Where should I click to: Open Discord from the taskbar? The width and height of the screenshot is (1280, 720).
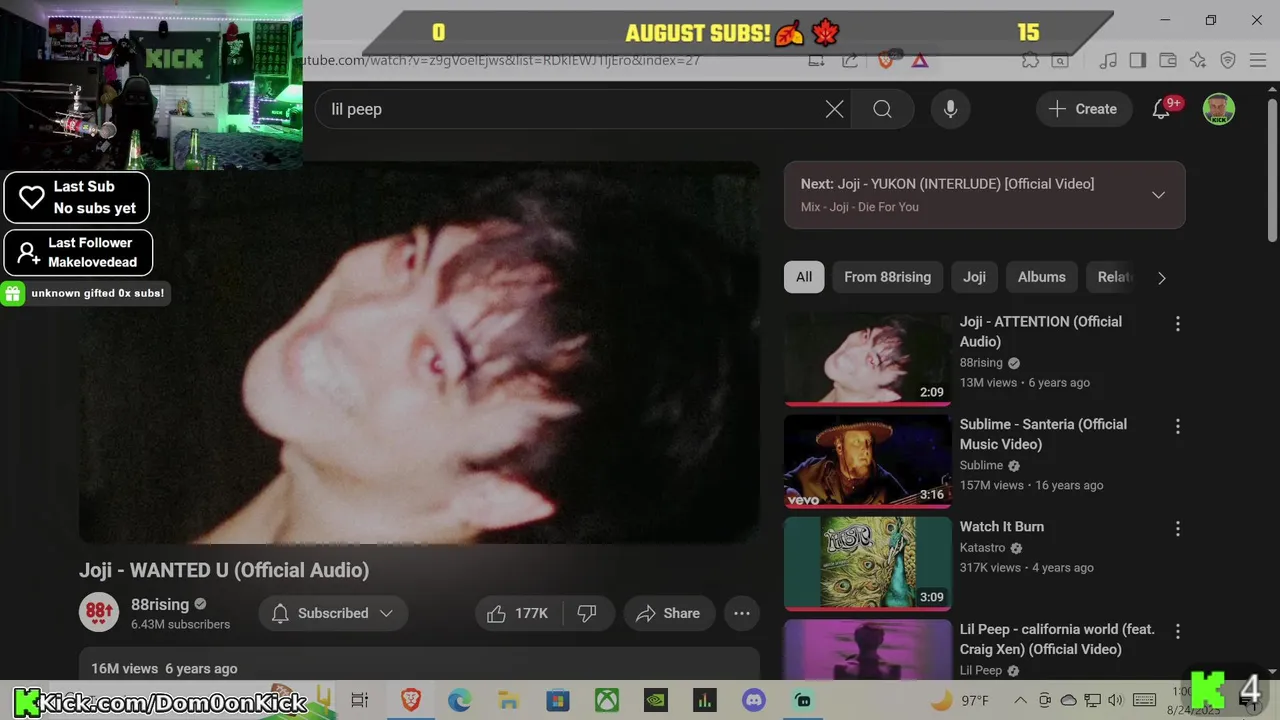(754, 700)
